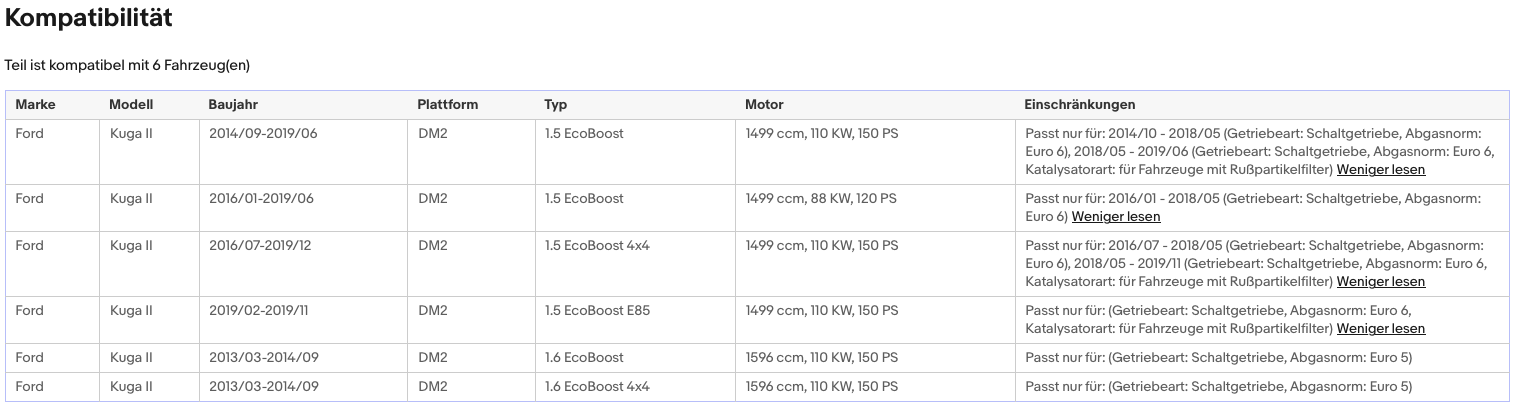Click 'Weniger lesen' in the EcoBoost E85 row
This screenshot has height=407, width=1515.
pos(1381,329)
